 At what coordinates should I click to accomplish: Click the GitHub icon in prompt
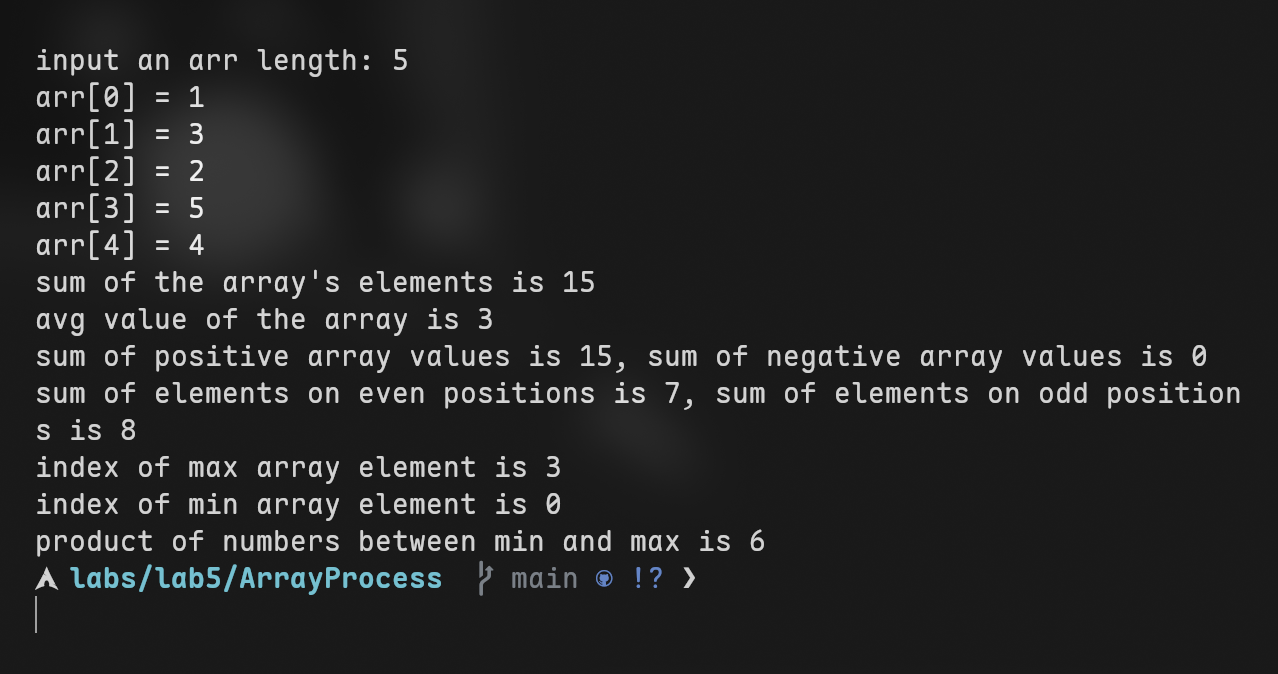click(x=604, y=579)
